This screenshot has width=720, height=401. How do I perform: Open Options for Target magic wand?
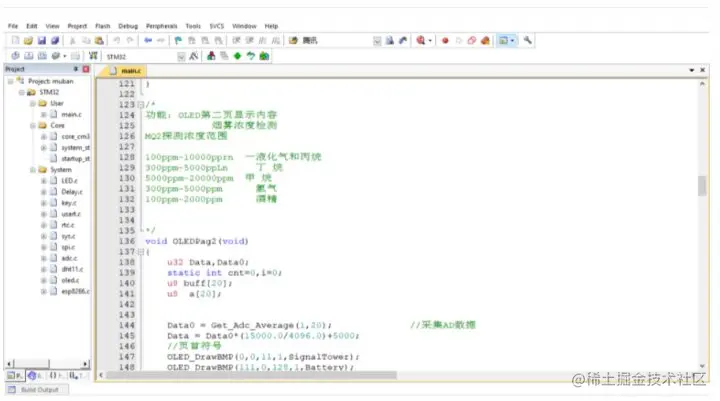194,56
